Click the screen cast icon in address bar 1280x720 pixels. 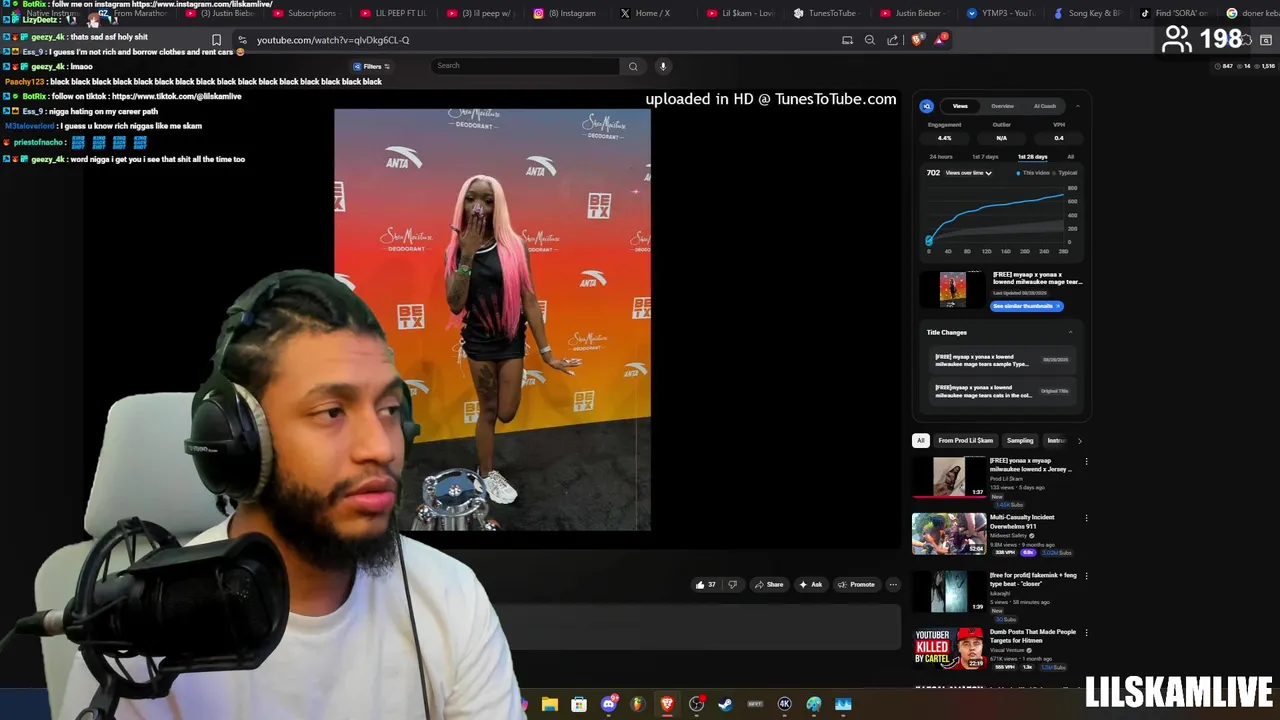coord(847,40)
